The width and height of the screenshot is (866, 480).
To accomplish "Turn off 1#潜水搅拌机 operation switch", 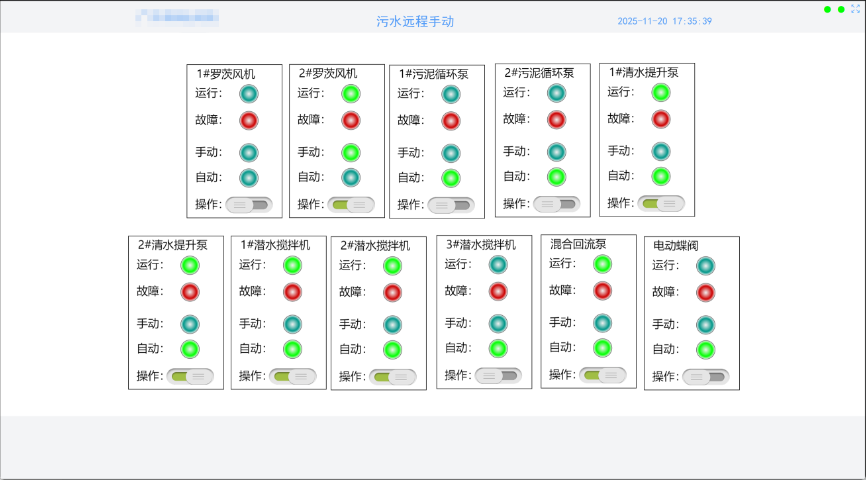I will point(293,377).
